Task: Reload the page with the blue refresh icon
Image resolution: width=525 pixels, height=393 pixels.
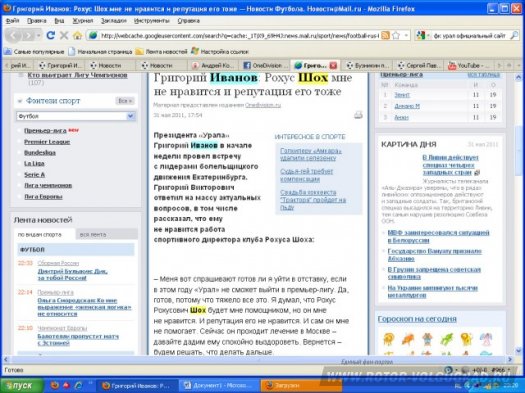Action: (51, 35)
